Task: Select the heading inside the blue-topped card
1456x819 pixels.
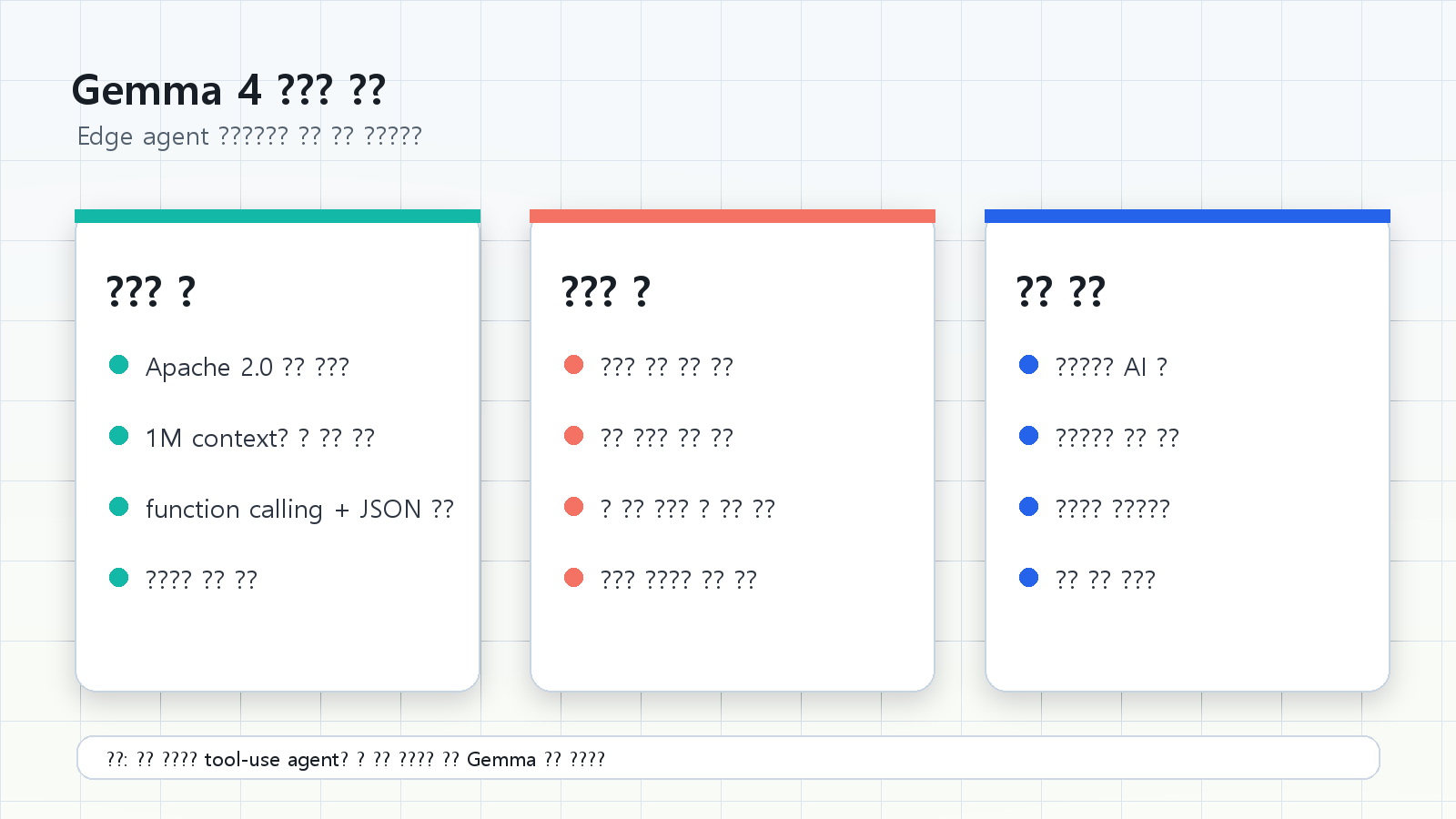Action: (1061, 291)
